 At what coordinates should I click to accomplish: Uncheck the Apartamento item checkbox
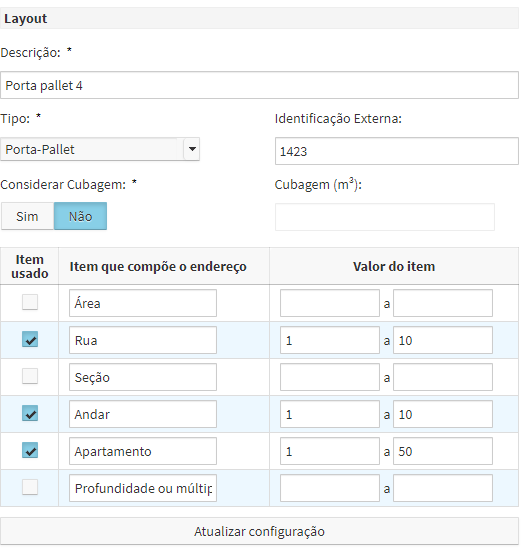(x=30, y=450)
